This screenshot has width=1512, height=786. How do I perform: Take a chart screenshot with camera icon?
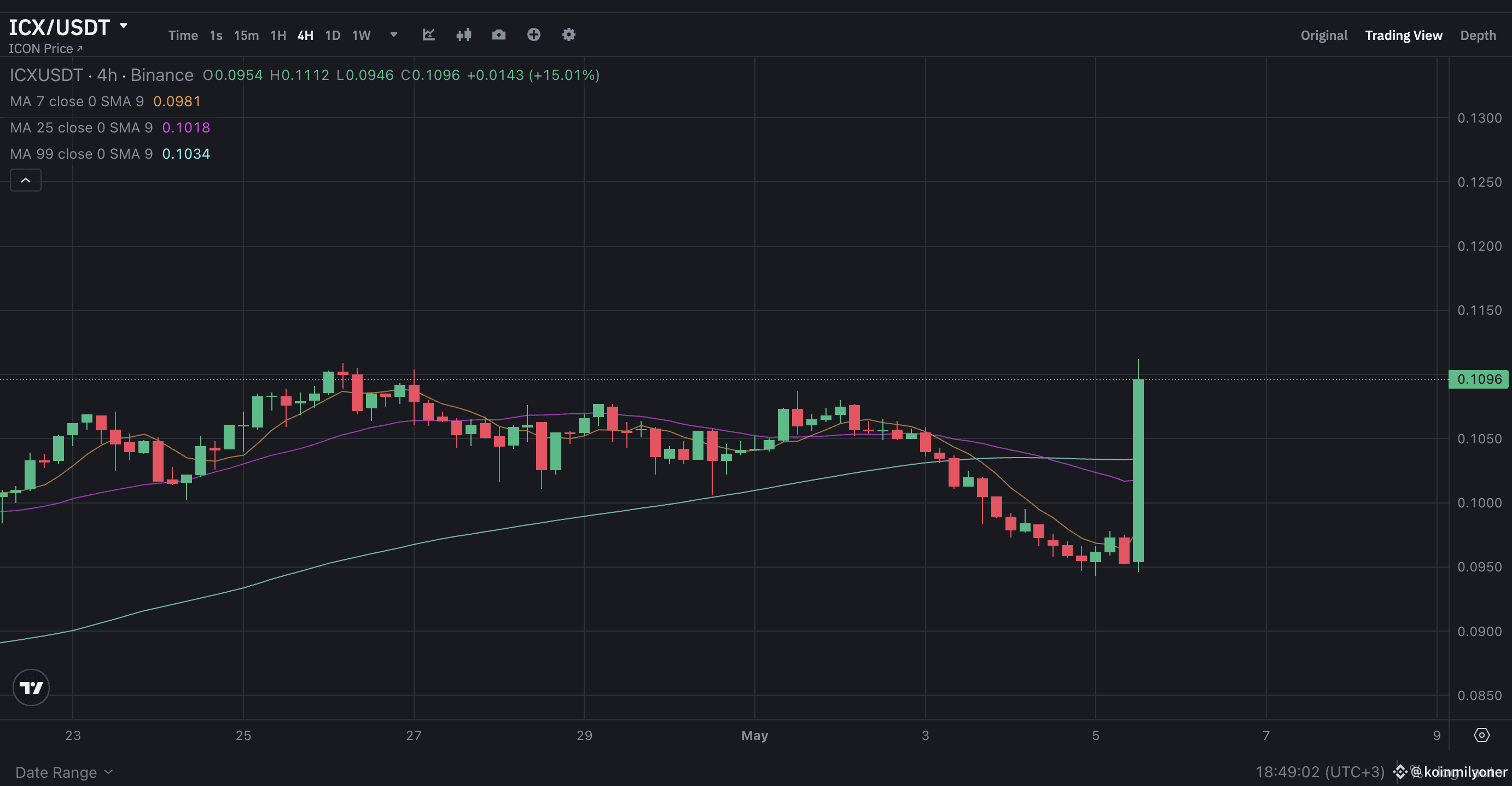coord(498,34)
